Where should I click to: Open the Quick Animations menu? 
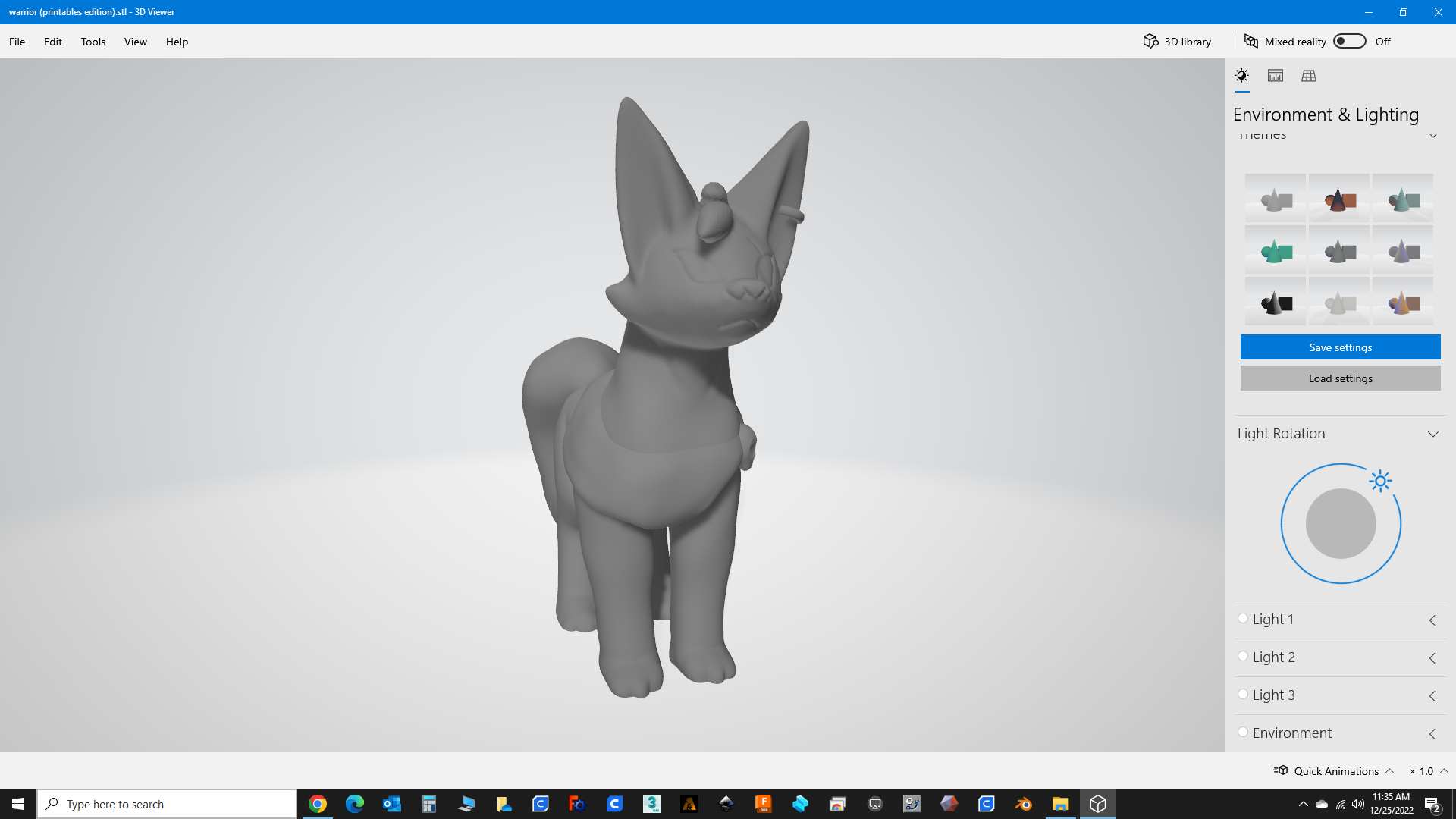click(1333, 771)
